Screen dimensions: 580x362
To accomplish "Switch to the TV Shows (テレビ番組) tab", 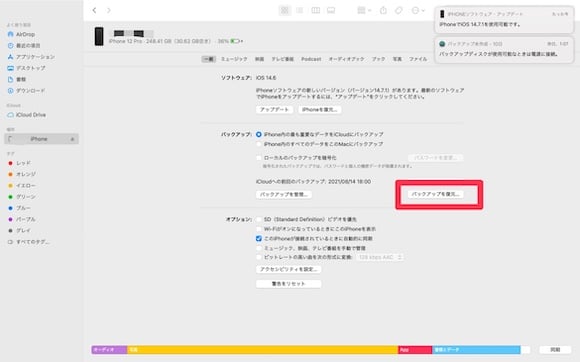I will (283, 59).
